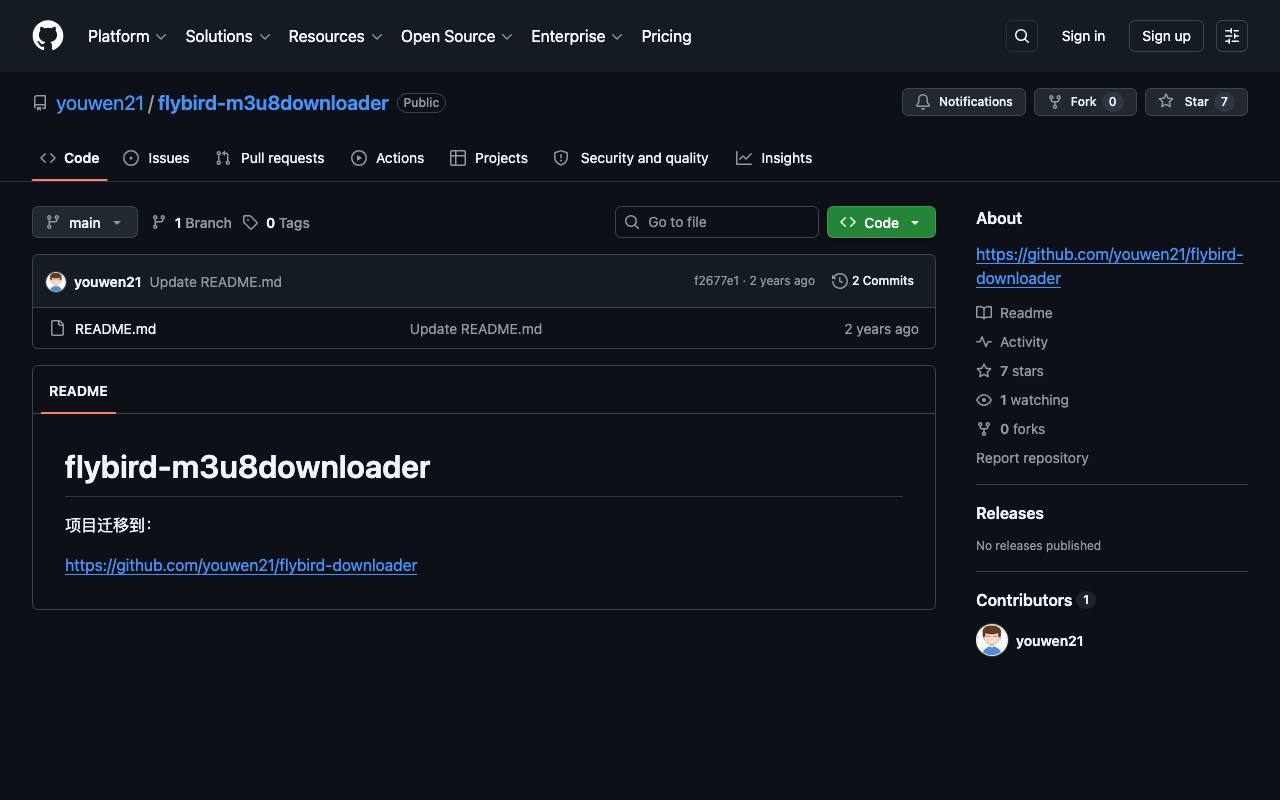This screenshot has height=800, width=1280.
Task: Open youwen21 name in Contributors list
Action: [x=1049, y=641]
